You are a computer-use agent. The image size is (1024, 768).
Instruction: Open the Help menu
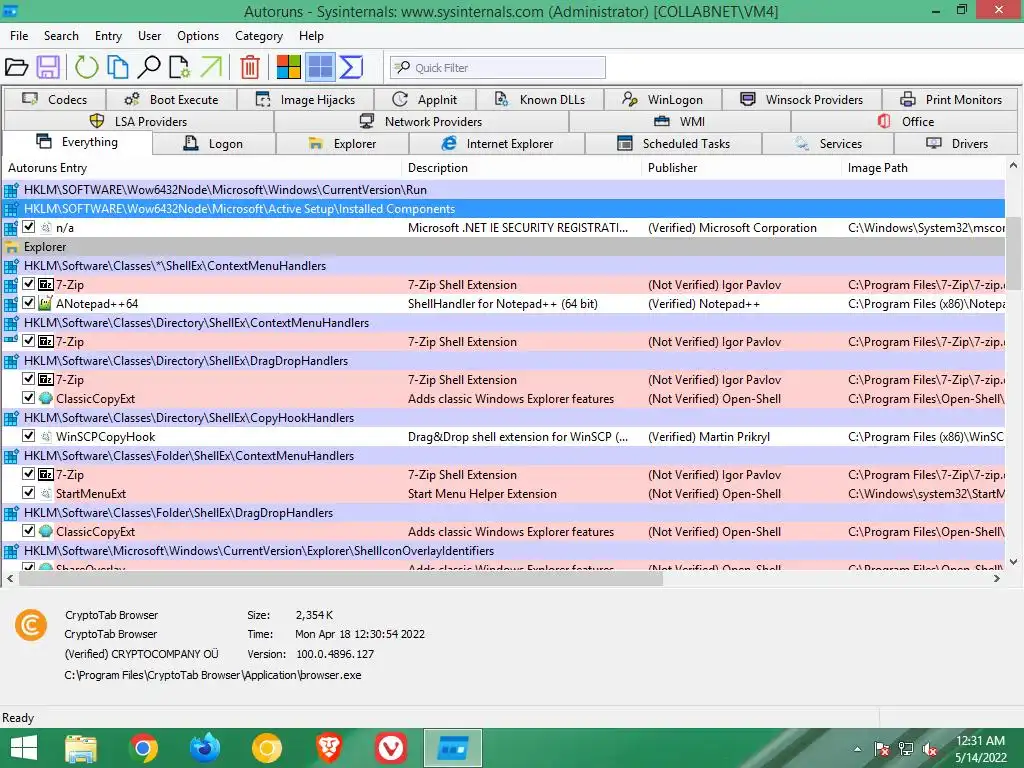point(311,36)
